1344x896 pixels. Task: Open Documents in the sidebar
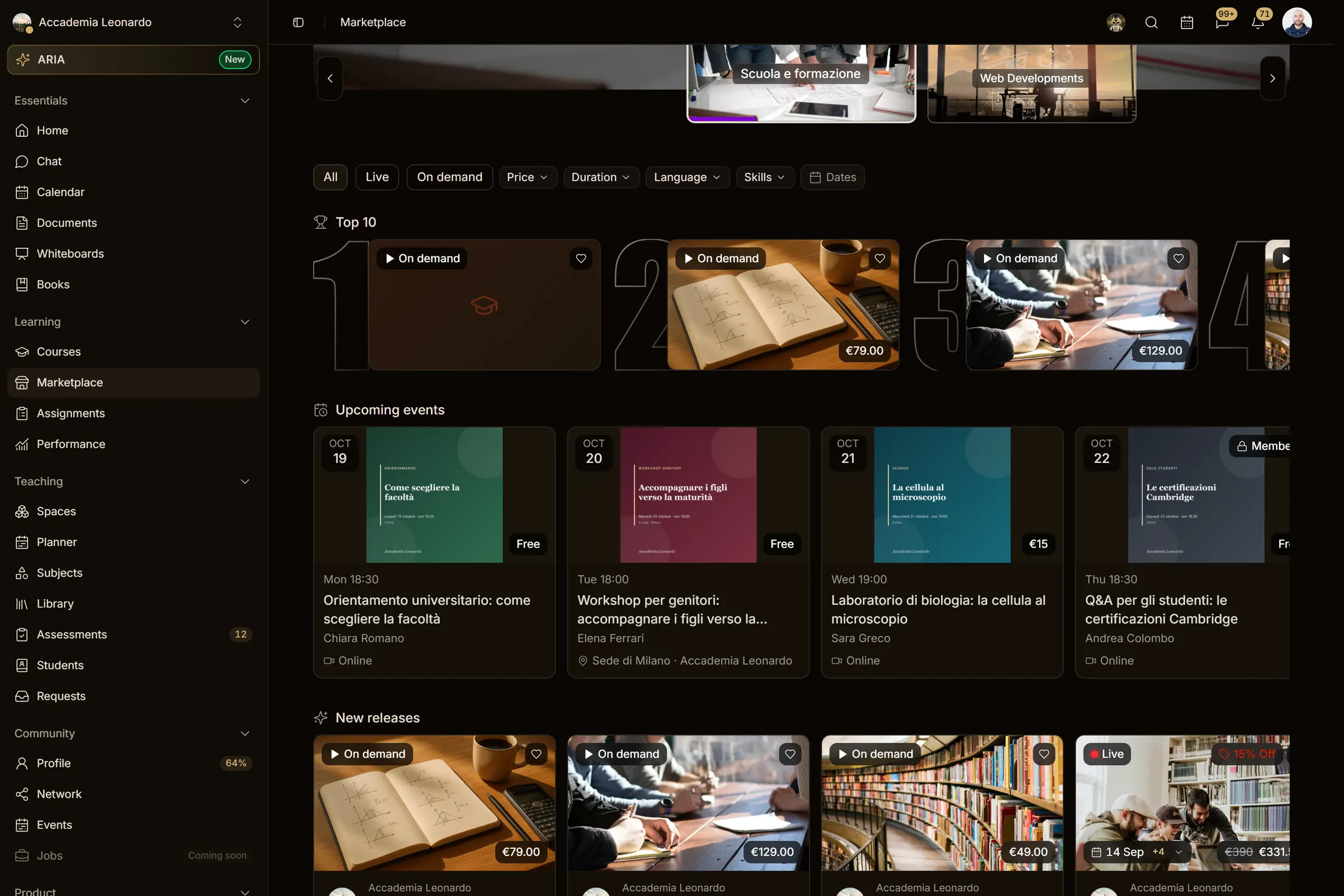point(133,223)
